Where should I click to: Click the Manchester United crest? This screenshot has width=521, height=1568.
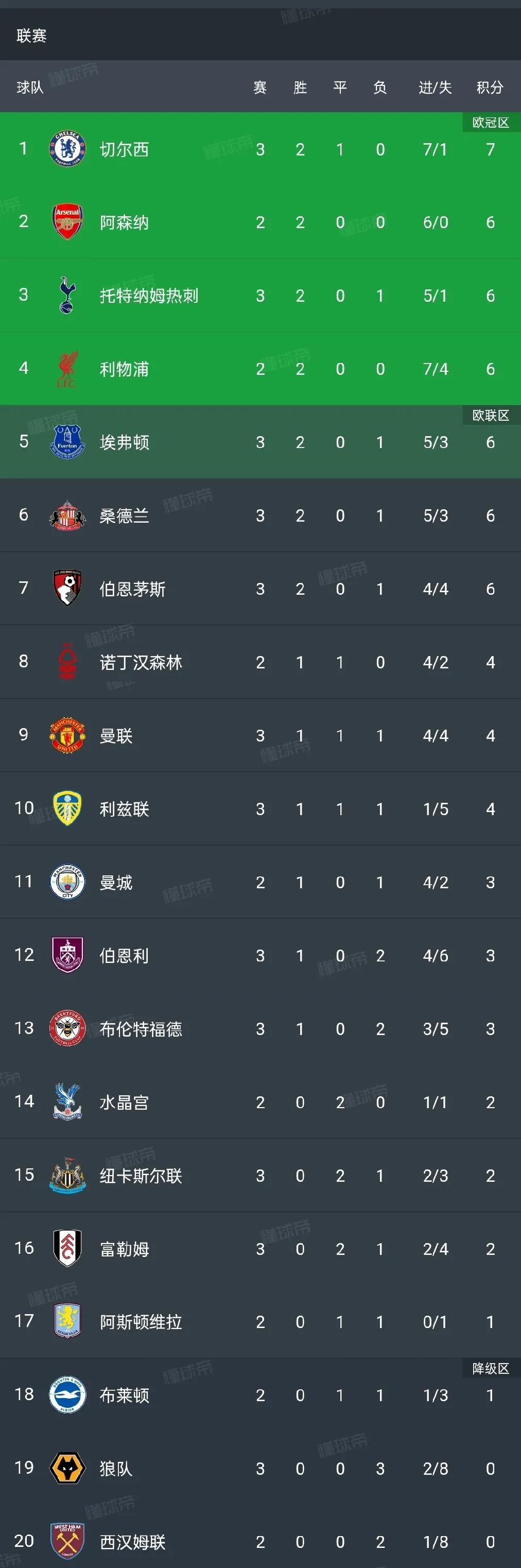point(67,735)
